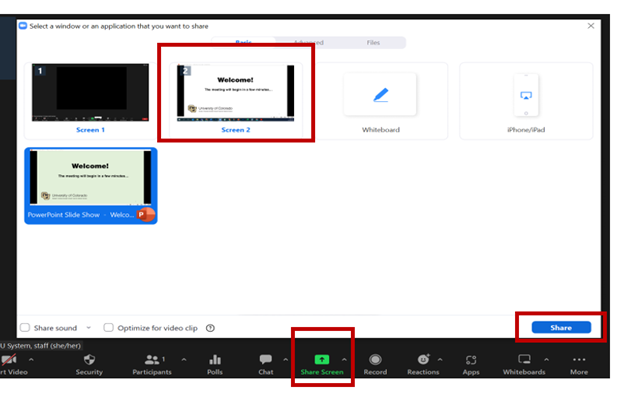Screen dimensions: 624x394
Task: Click the Screen 2 label text
Action: pyautogui.click(x=236, y=130)
